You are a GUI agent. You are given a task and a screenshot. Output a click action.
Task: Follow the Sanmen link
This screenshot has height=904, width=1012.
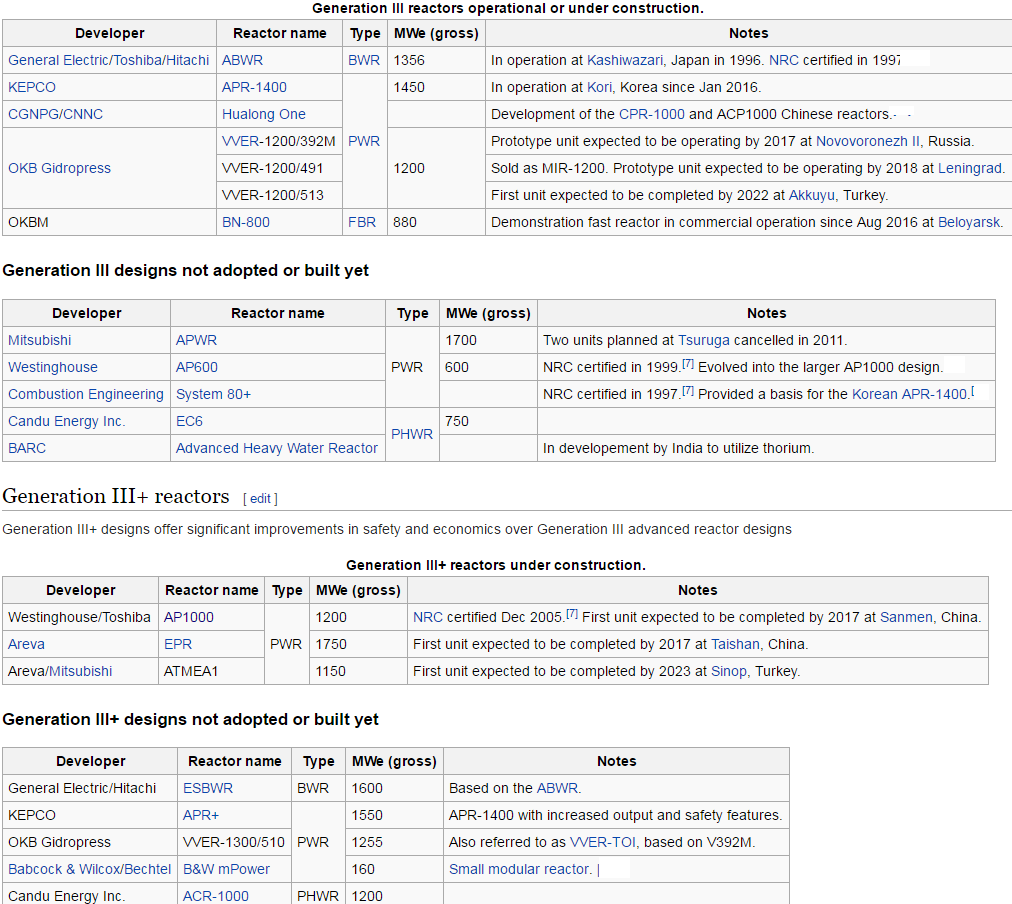[x=906, y=618]
